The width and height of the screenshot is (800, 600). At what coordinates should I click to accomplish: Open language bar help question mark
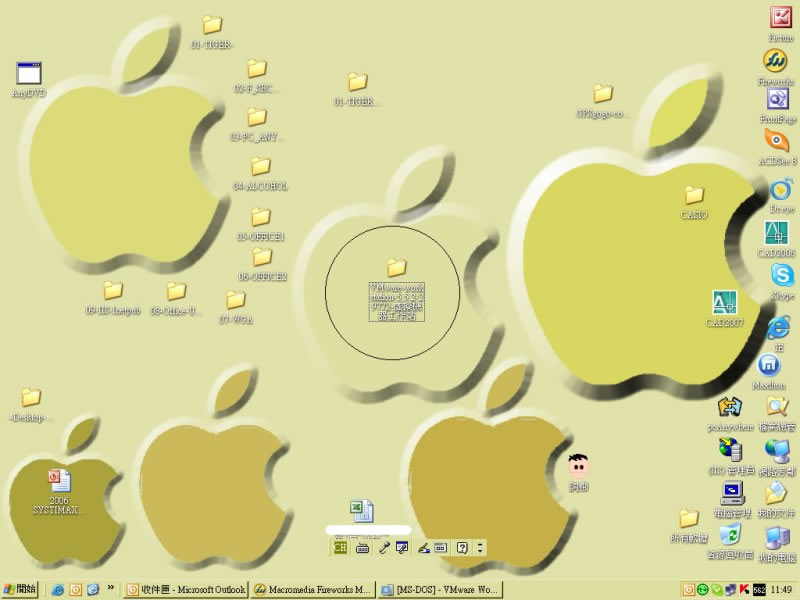click(462, 548)
